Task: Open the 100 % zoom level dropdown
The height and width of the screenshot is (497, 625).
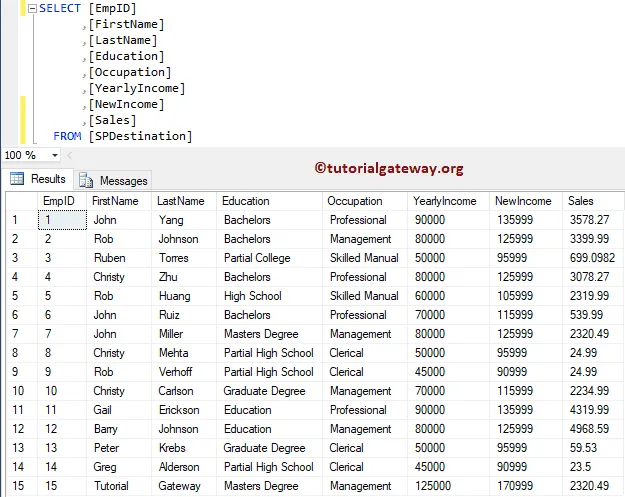Action: coord(55,155)
